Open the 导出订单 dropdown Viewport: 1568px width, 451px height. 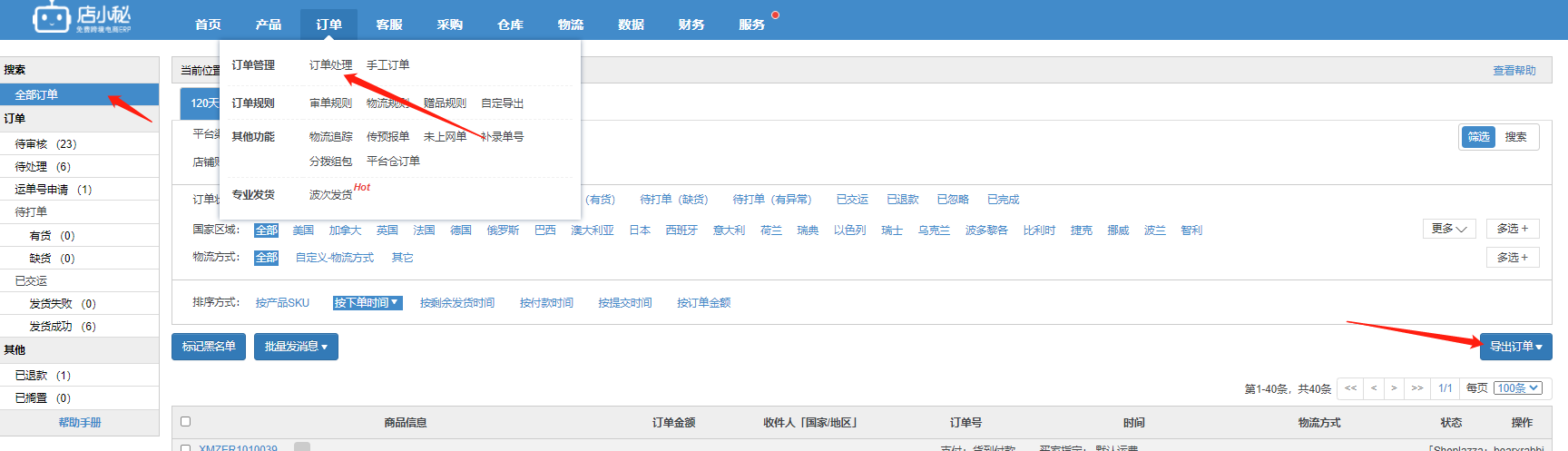pyautogui.click(x=1515, y=347)
